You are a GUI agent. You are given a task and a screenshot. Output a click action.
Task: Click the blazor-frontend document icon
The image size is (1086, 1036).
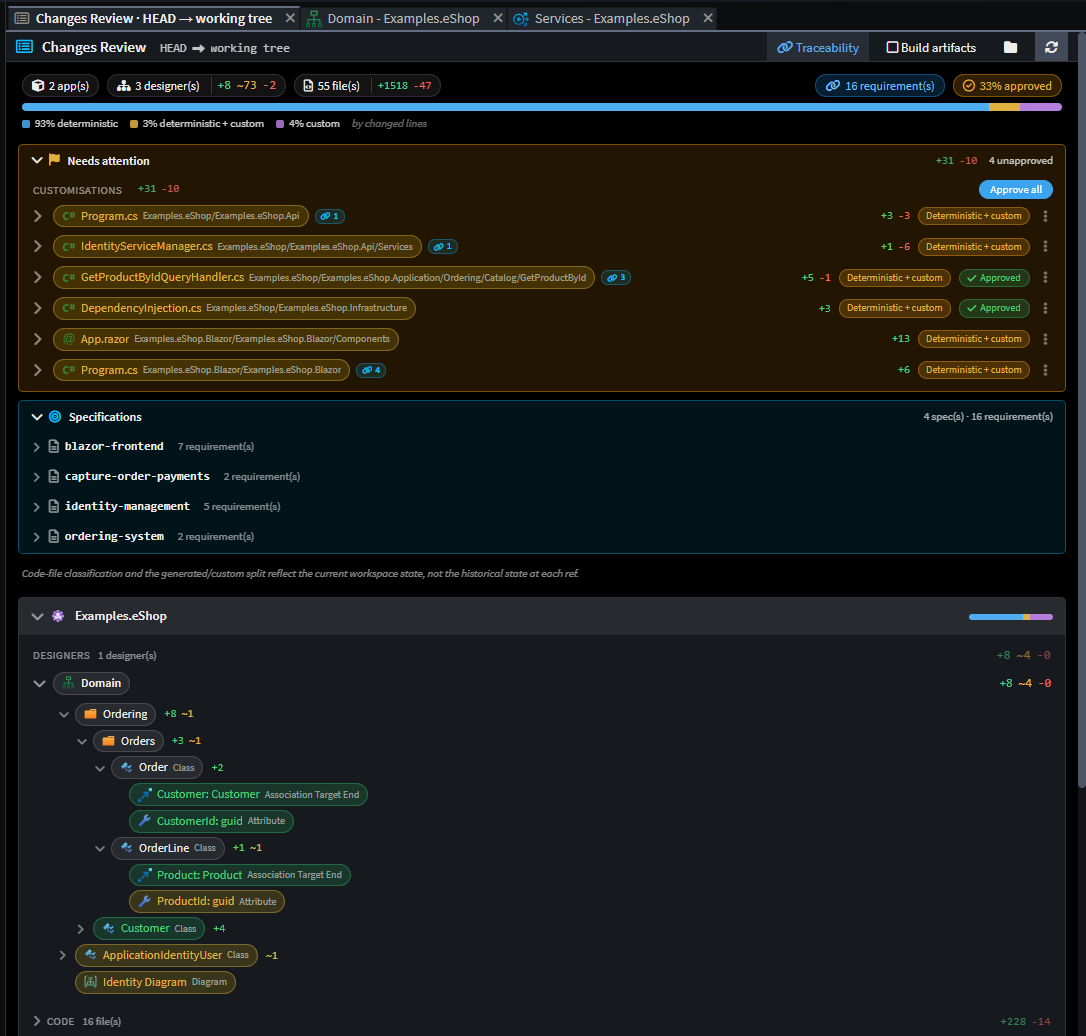click(x=53, y=447)
